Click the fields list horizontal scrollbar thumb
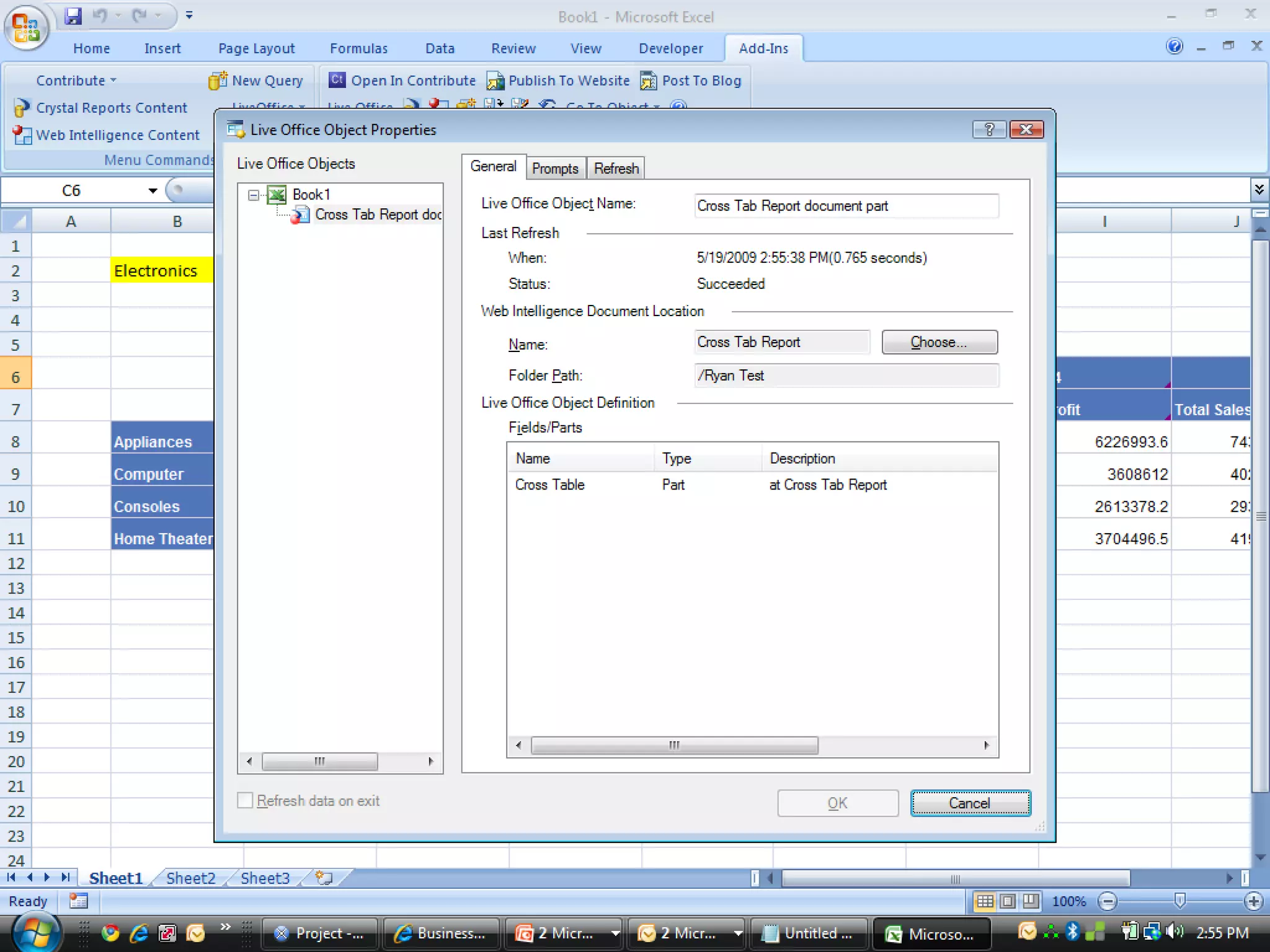1270x952 pixels. coord(675,745)
